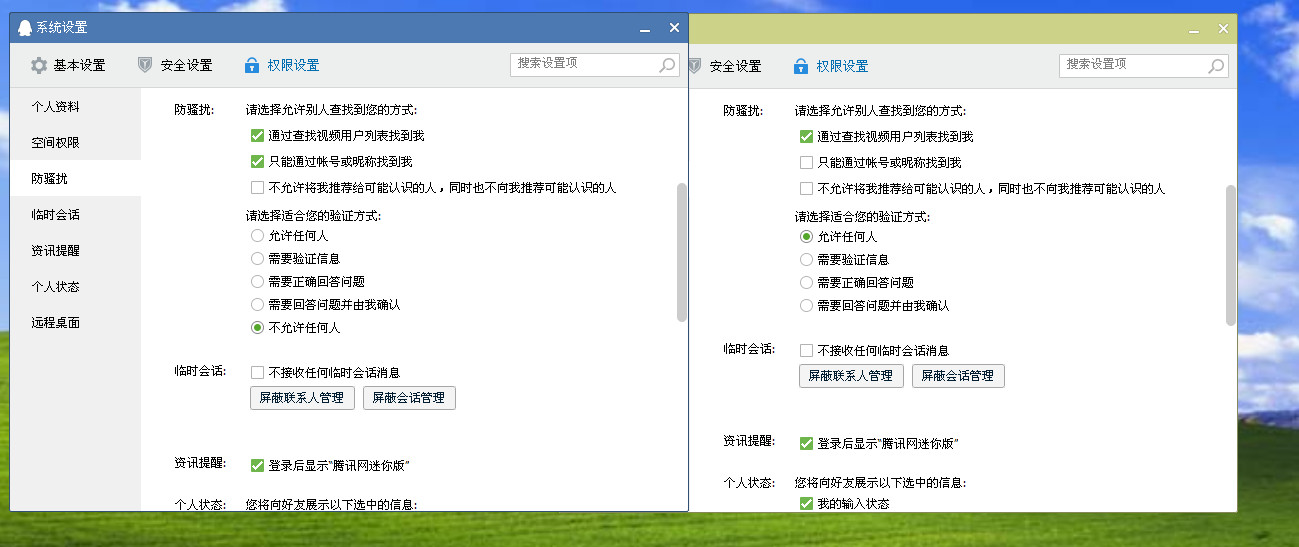Check 不接收任何临时会话消息 in back window

(x=806, y=350)
